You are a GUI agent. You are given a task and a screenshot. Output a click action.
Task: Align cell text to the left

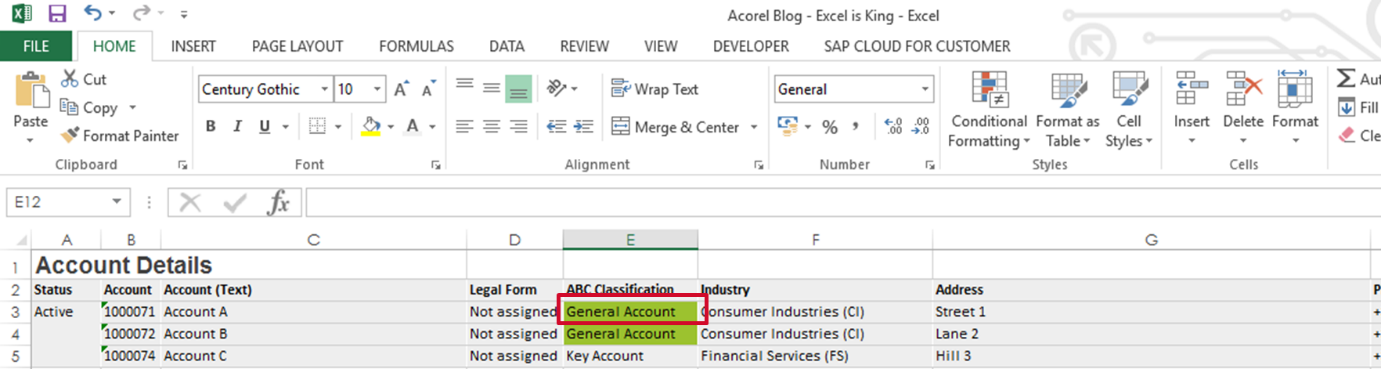pyautogui.click(x=465, y=126)
